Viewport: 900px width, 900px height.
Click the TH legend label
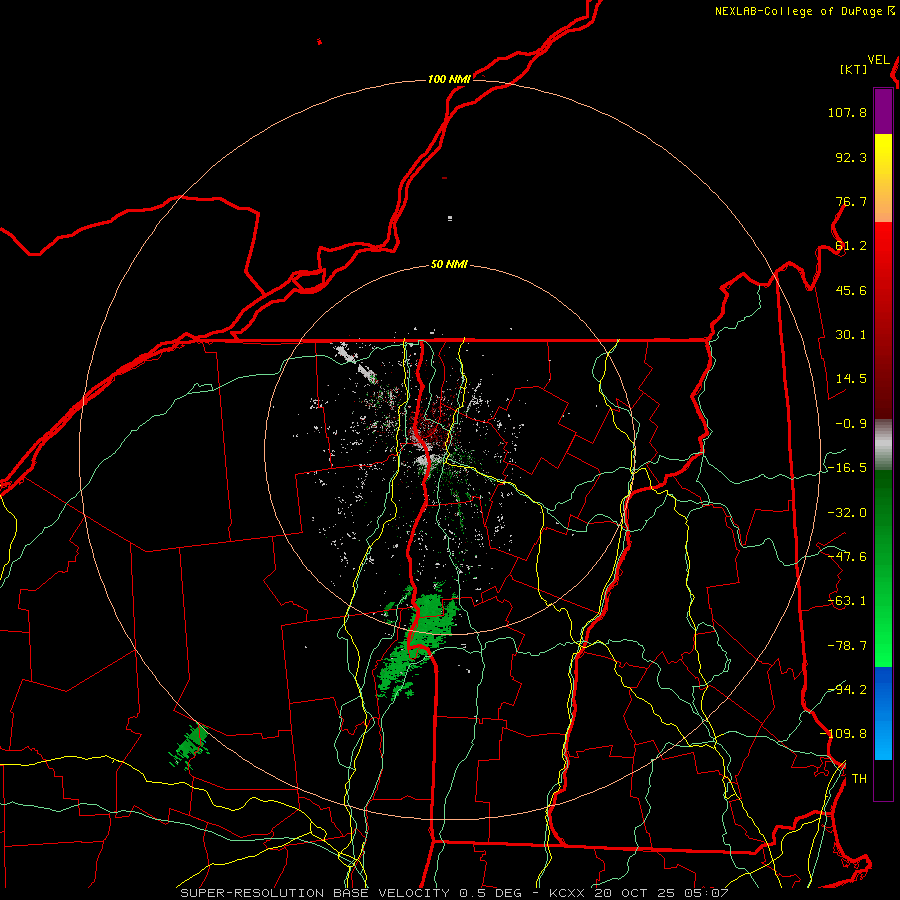click(x=859, y=779)
